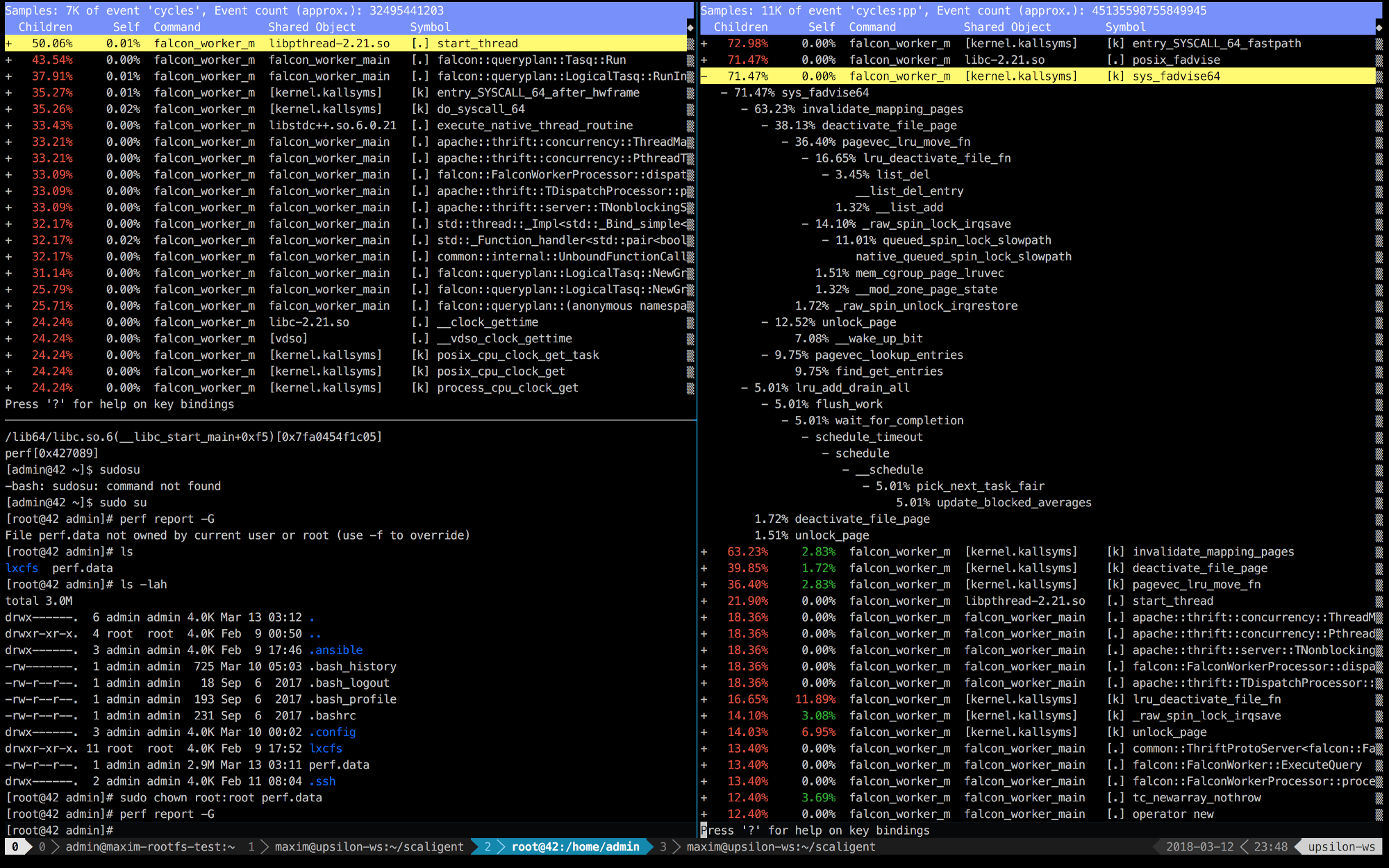This screenshot has height=868, width=1389.
Task: Select tmux window 1 maxim@upsilon-ws:~/scaligent
Action: click(x=368, y=847)
